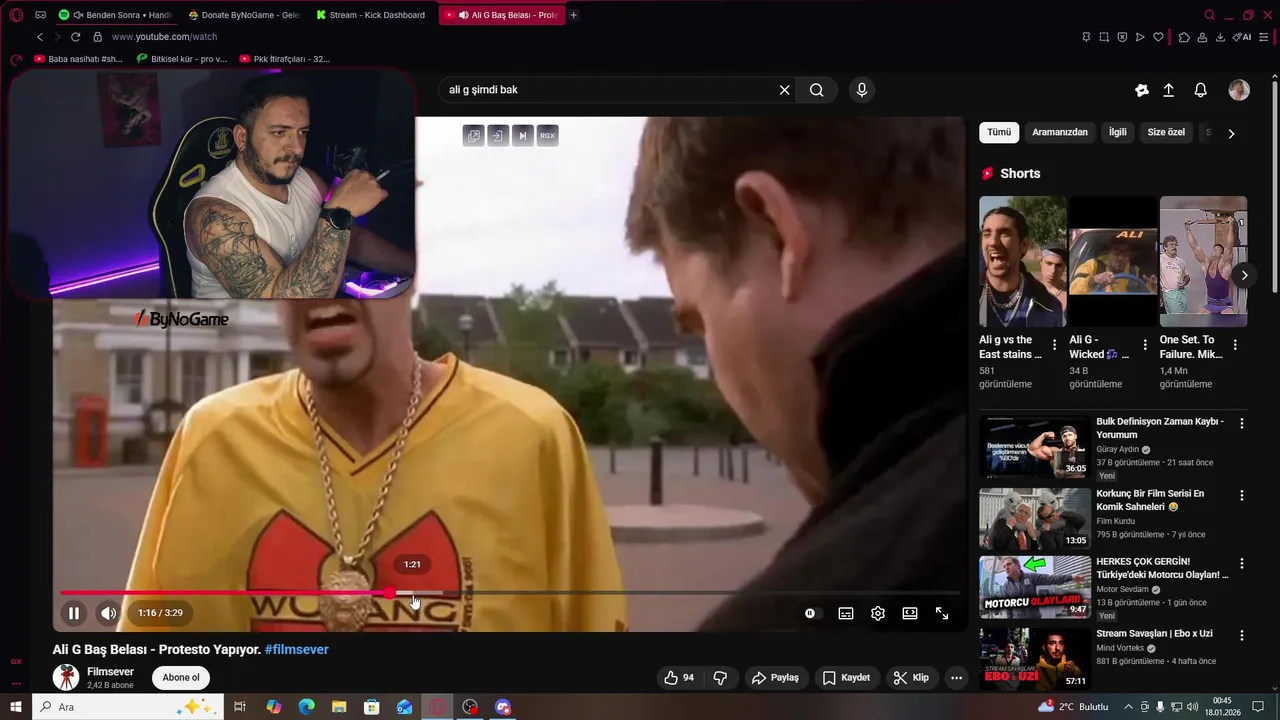Click the YouTube upload arrow icon
Screen dimensions: 1280x720
[1168, 90]
